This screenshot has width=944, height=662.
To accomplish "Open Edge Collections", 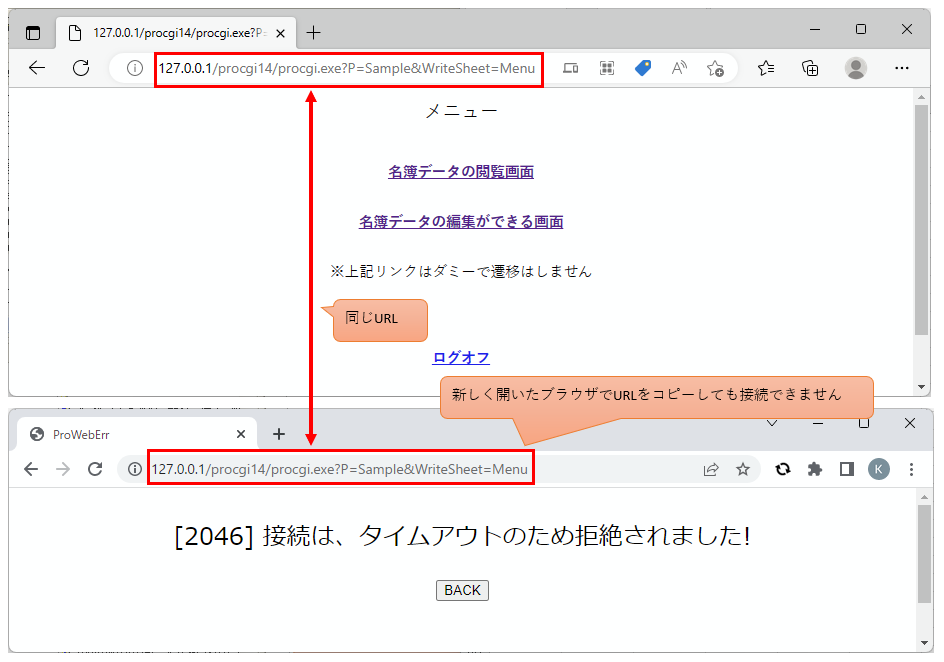I will (x=810, y=68).
